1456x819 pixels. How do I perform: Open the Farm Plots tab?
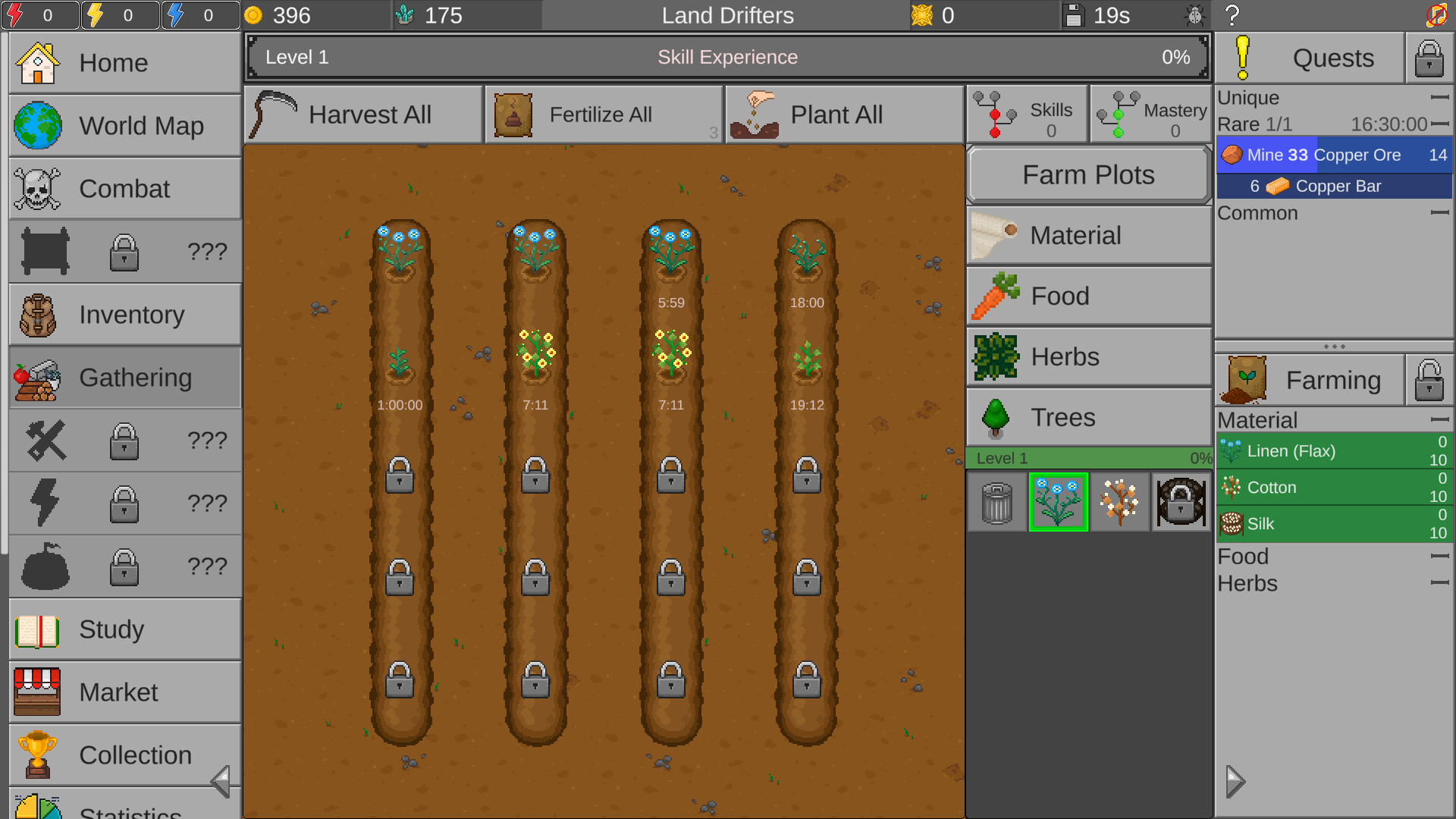[1087, 174]
